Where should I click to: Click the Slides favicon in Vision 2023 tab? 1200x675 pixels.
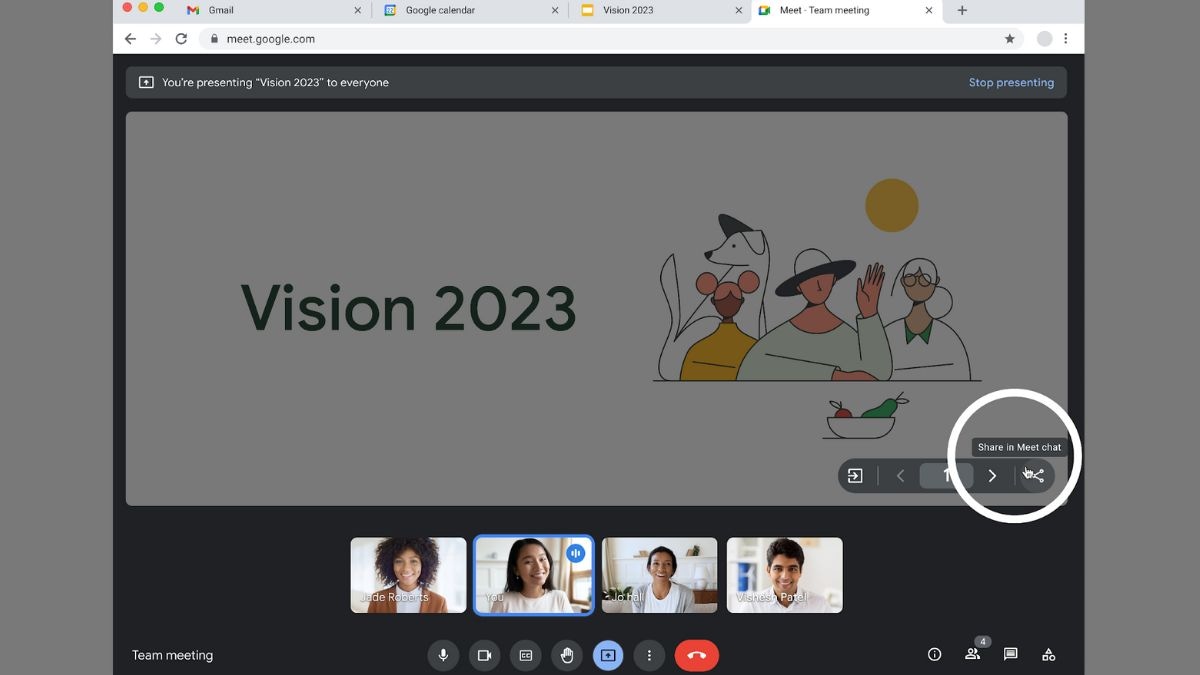pyautogui.click(x=587, y=10)
